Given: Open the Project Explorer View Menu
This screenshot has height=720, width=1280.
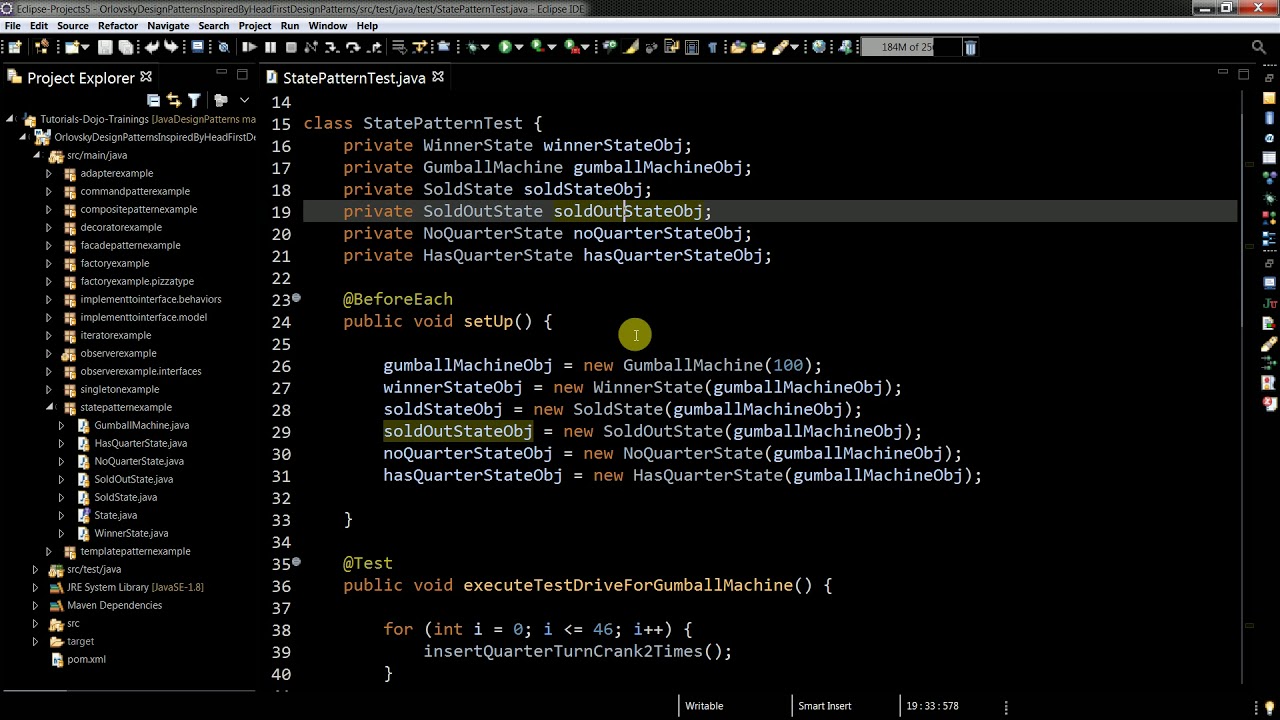Looking at the screenshot, I should [x=244, y=99].
